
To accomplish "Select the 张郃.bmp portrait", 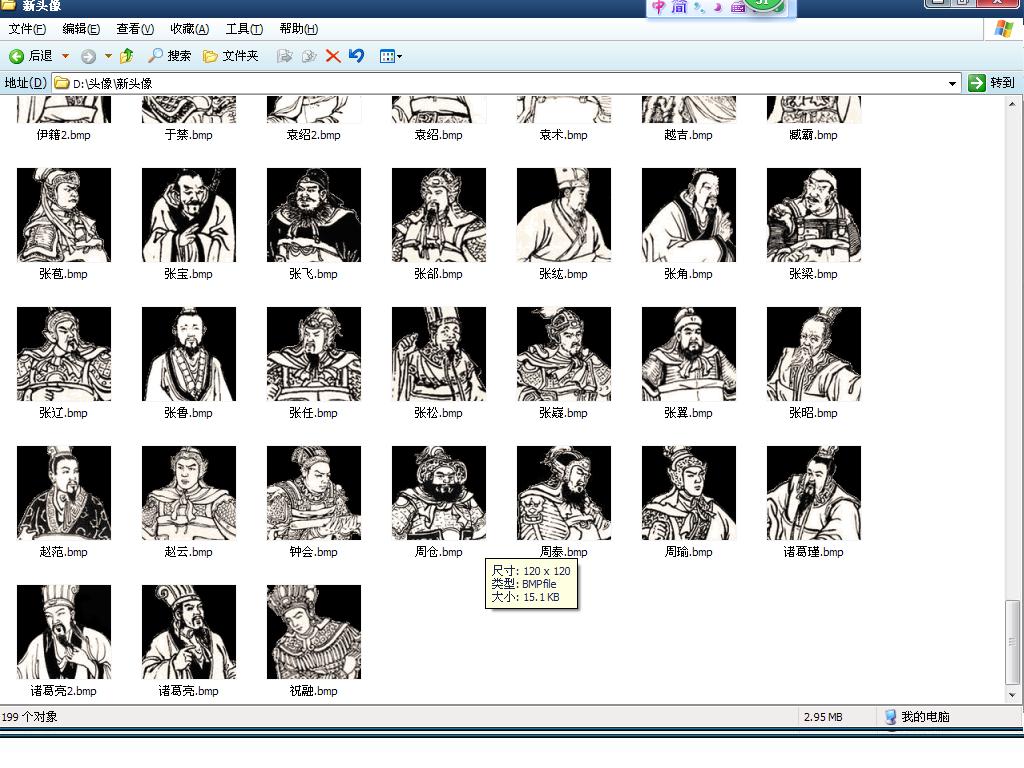I will (x=439, y=215).
